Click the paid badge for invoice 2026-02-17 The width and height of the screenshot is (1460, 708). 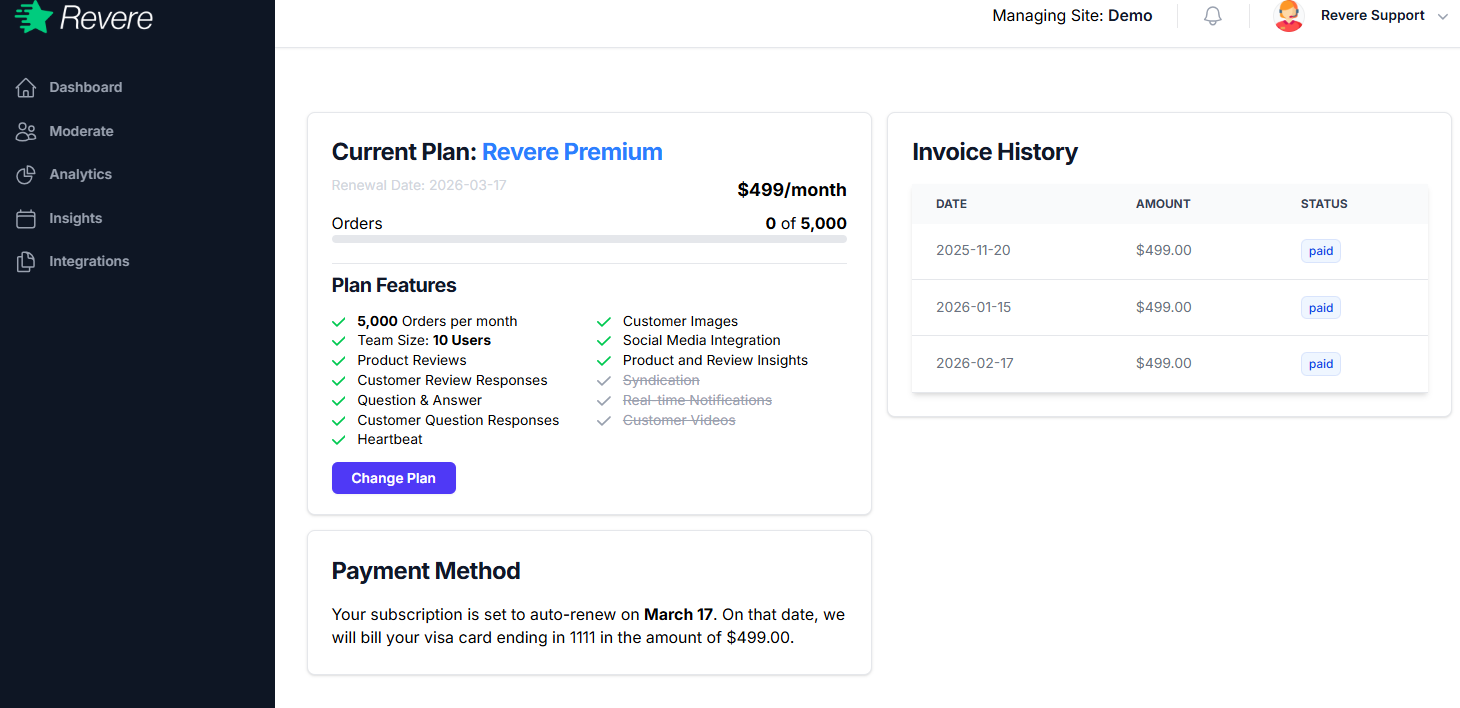[1320, 363]
